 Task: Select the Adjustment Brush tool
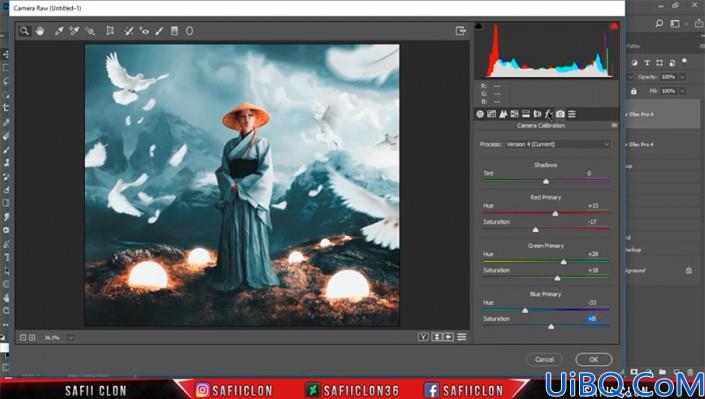point(159,31)
